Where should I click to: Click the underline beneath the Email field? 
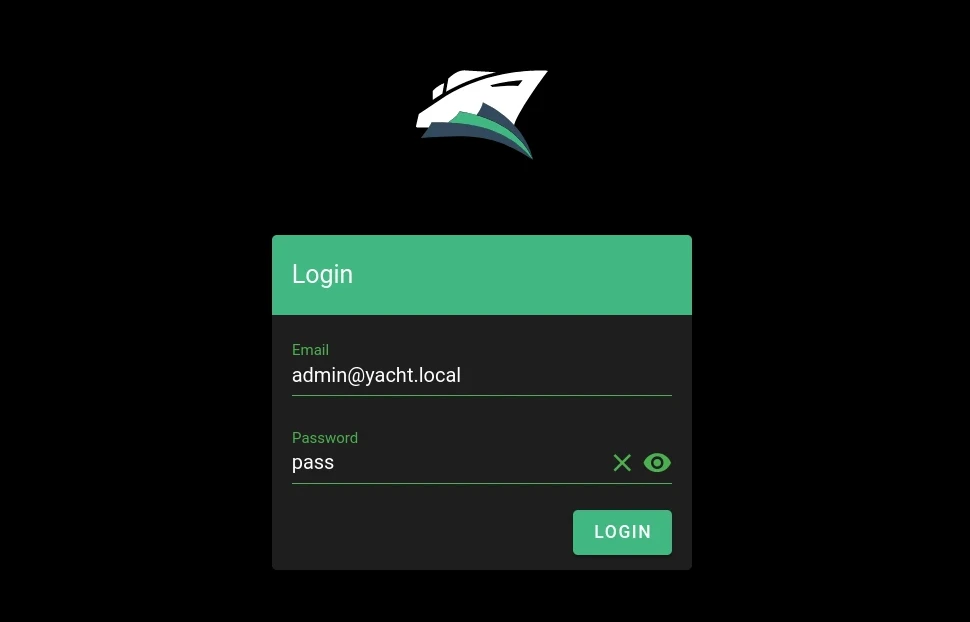pyautogui.click(x=481, y=395)
